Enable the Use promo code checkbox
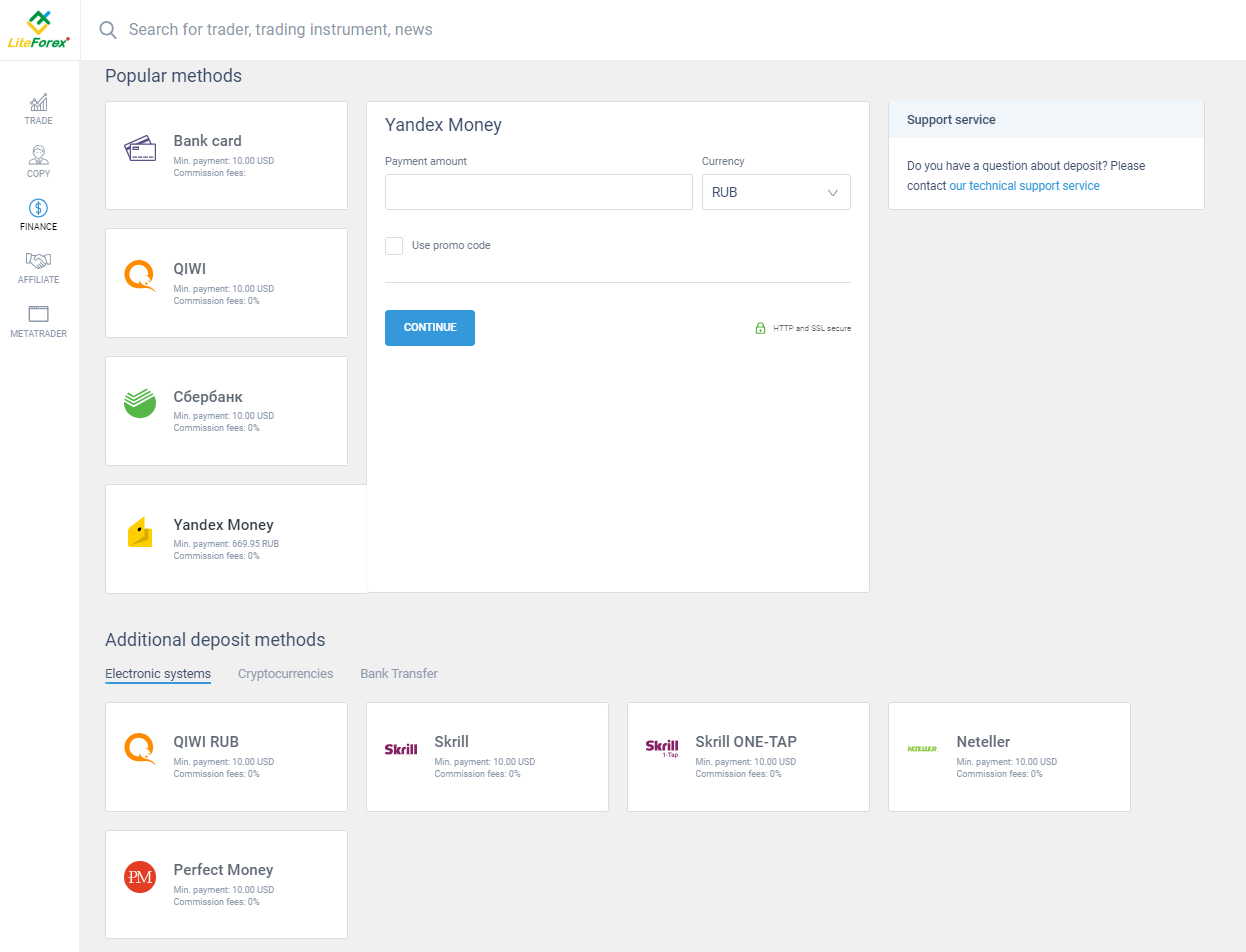Screen dimensions: 1246x952 (x=394, y=246)
